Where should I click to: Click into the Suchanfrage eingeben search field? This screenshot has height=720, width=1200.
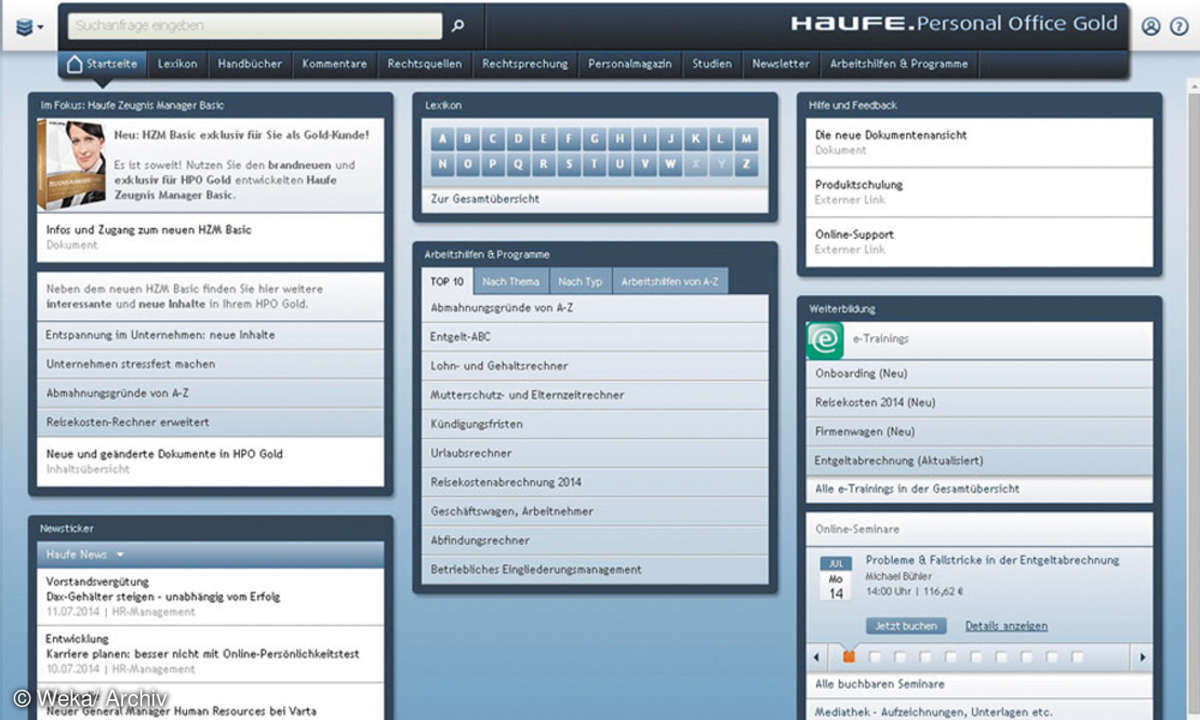coord(255,26)
